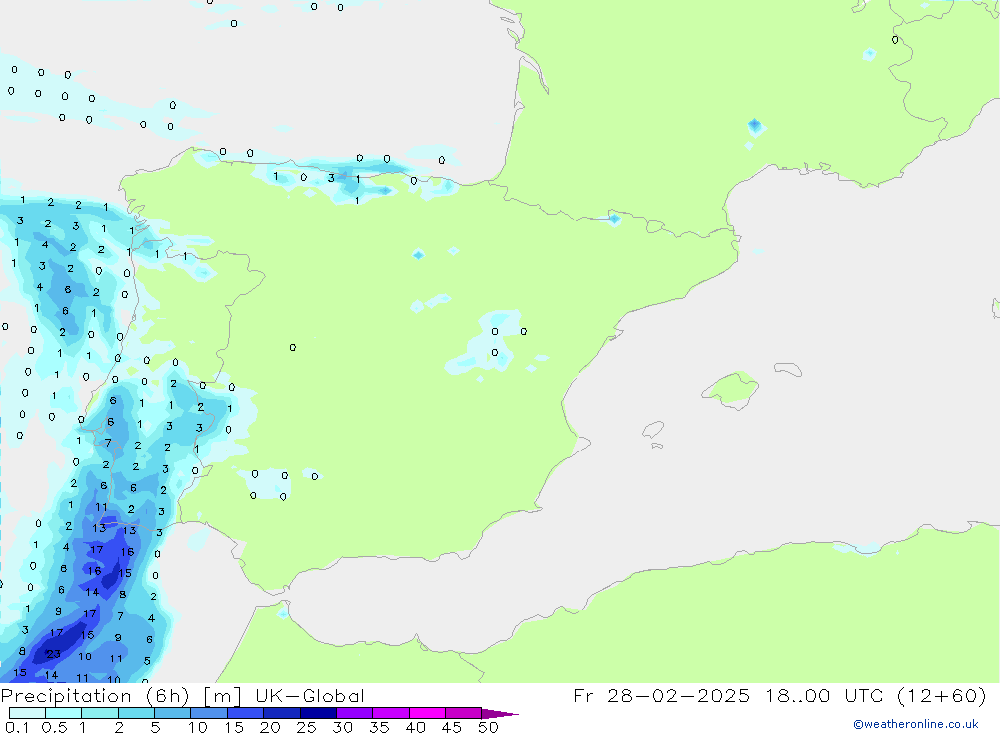Click the 30 to 35 purple legend box
Image resolution: width=1000 pixels, height=733 pixels.
click(x=355, y=713)
